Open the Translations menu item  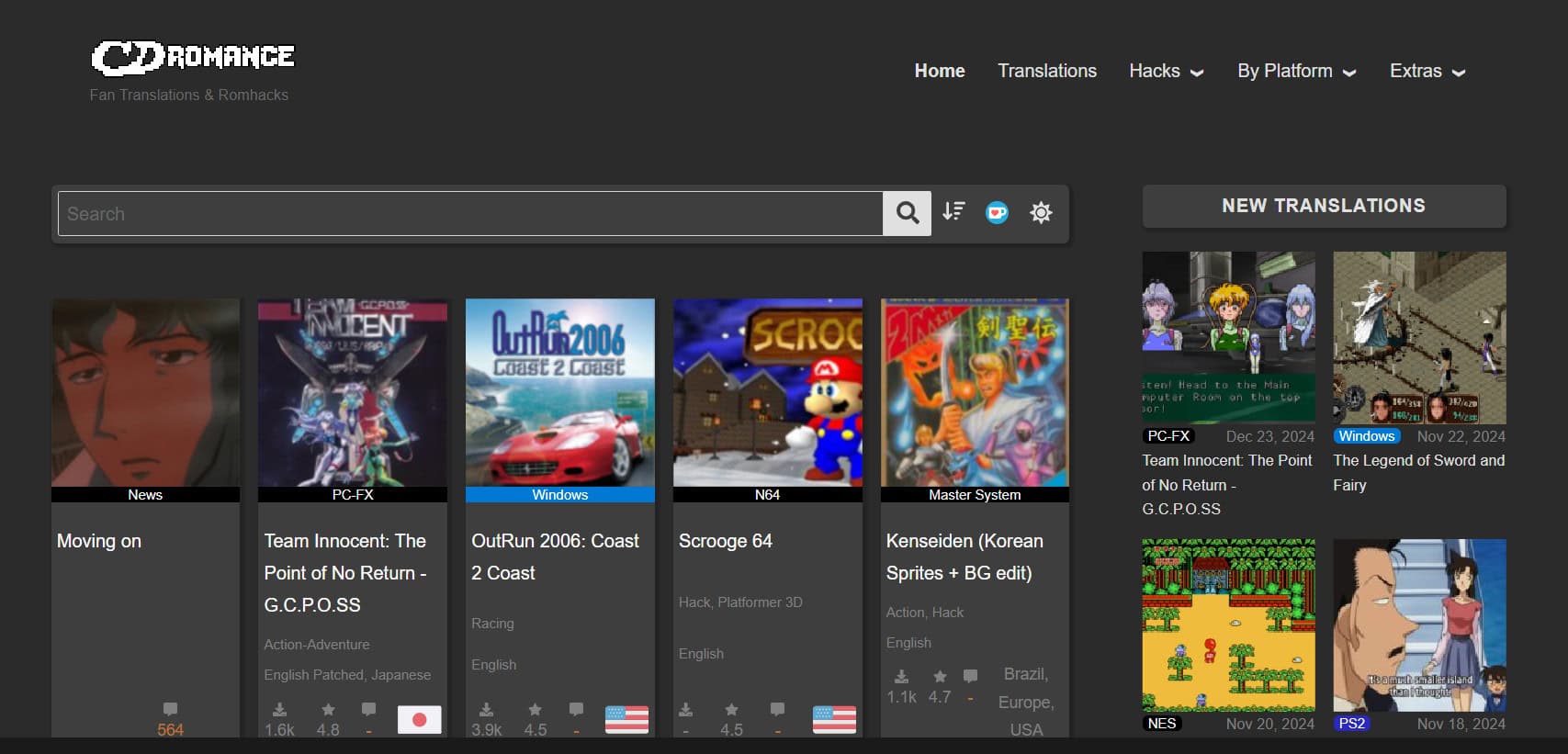[1046, 72]
